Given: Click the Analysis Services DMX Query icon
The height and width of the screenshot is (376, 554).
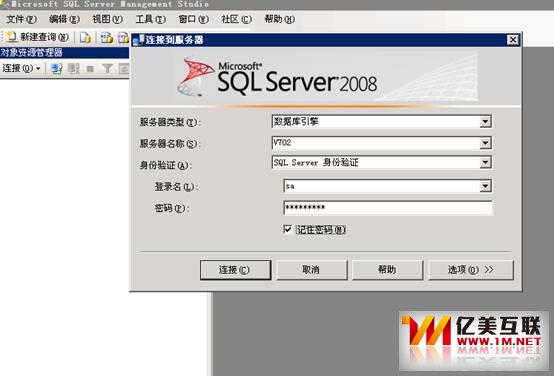Looking at the screenshot, I should point(123,37).
